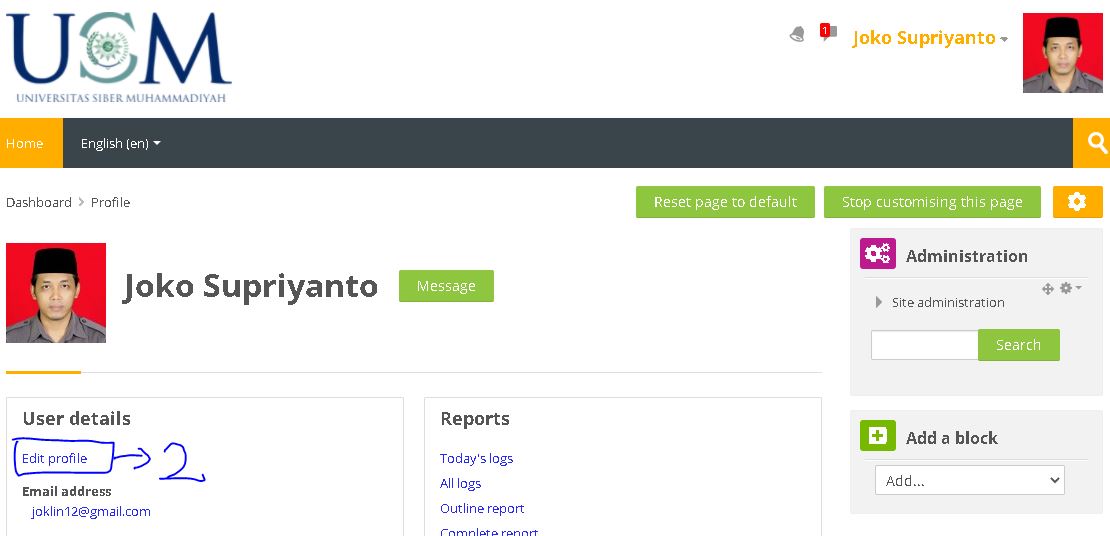Open the notifications bell icon
The image size is (1110, 536).
coord(797,35)
